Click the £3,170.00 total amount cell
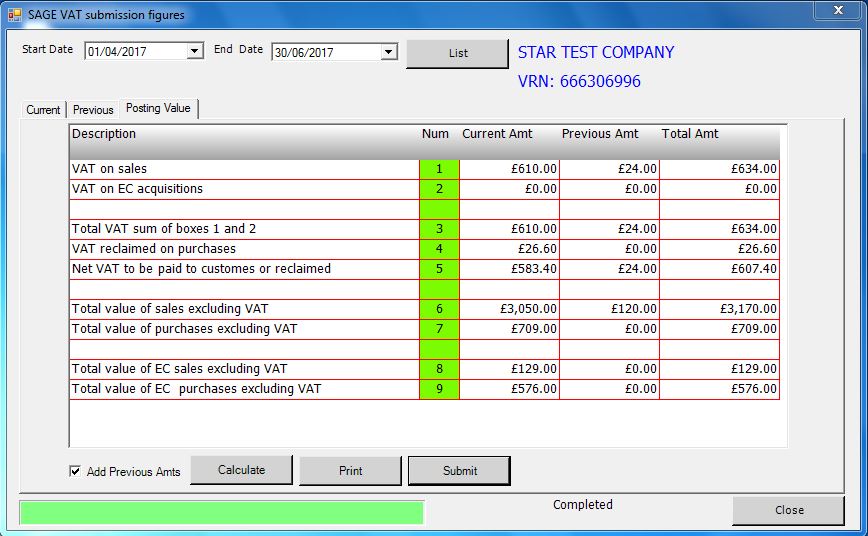The width and height of the screenshot is (868, 536). (720, 308)
